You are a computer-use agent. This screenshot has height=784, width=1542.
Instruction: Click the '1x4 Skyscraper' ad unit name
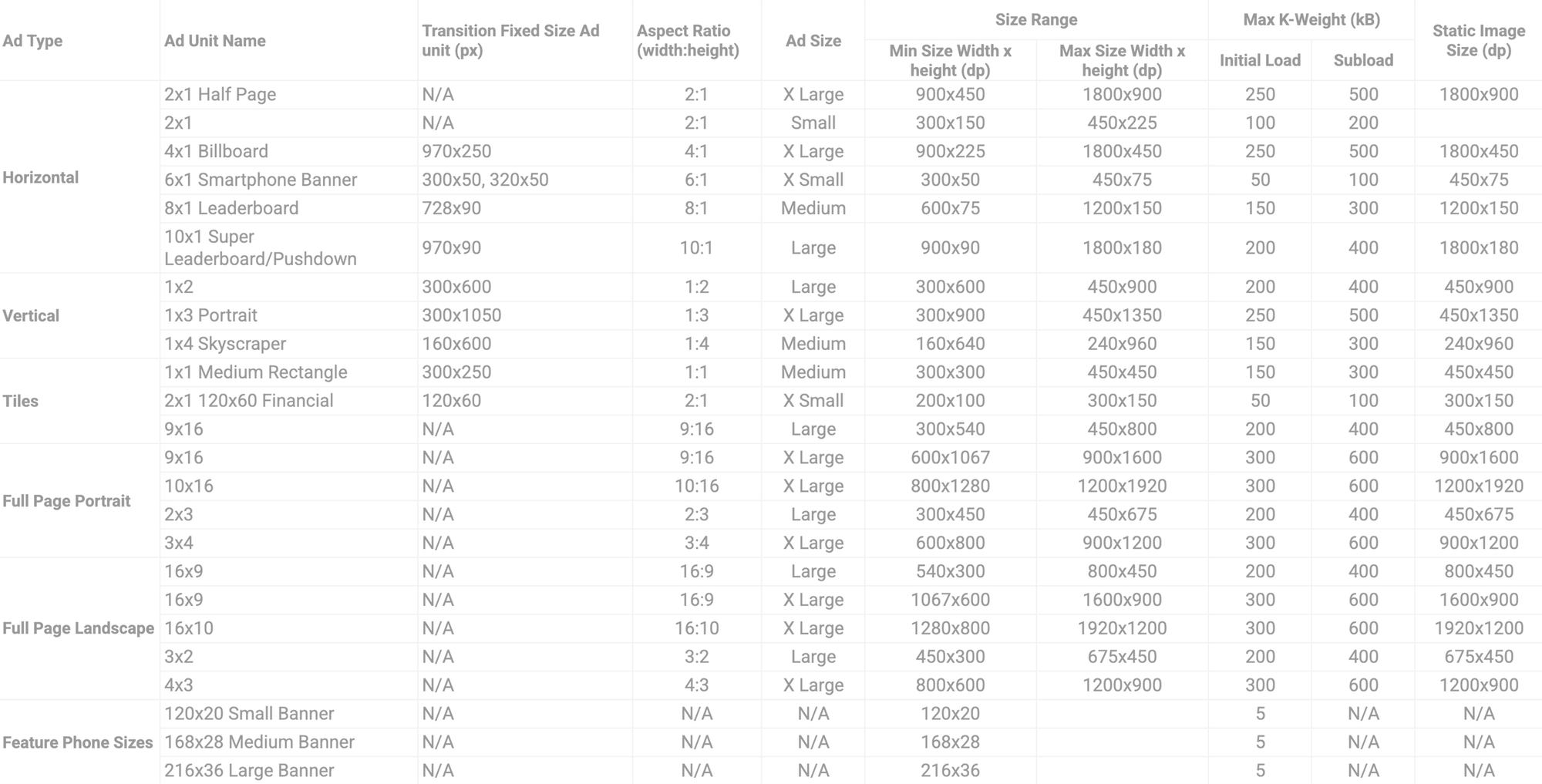pyautogui.click(x=225, y=344)
